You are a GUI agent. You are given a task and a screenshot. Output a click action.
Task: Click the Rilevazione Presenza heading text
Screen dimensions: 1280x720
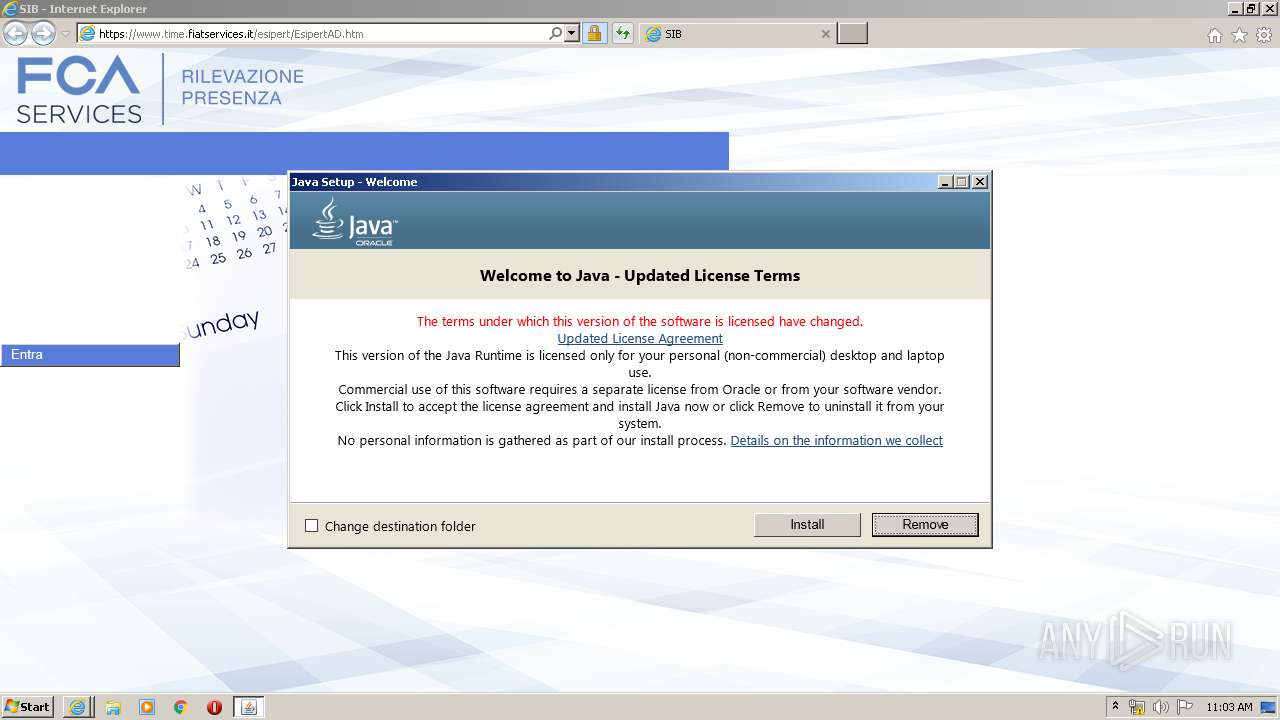click(243, 88)
